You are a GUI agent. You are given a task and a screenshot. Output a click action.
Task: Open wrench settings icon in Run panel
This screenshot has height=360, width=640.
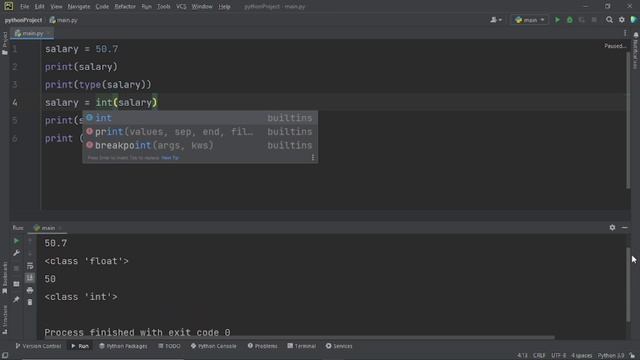(x=16, y=253)
